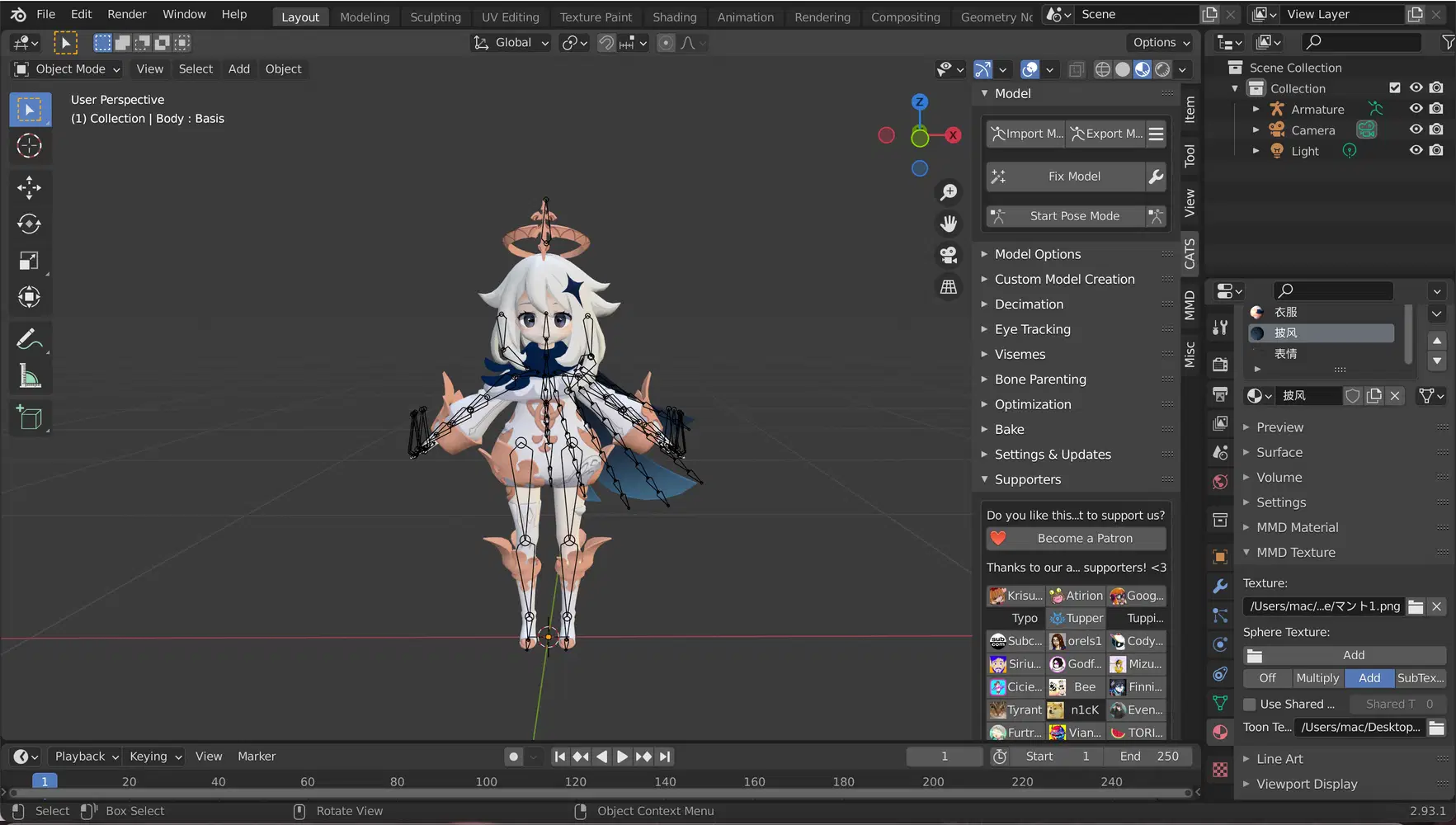This screenshot has height=825, width=1456.
Task: Select the 披风 material preview sphere swatch
Action: click(1257, 332)
